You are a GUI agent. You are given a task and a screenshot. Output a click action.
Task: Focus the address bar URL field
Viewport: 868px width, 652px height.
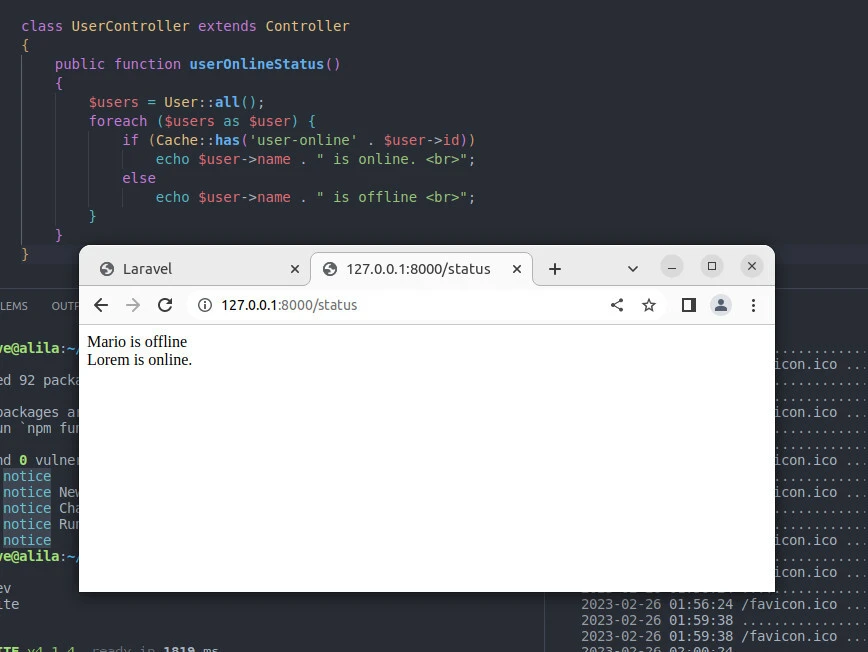pos(400,305)
